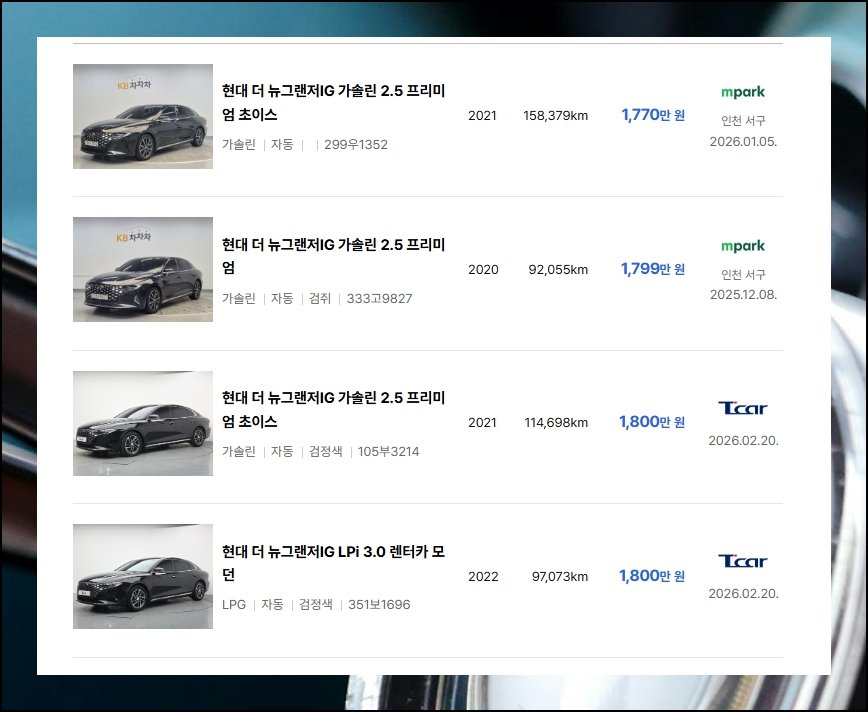This screenshot has height=712, width=868.
Task: Open thumbnail of car 351보1696
Action: (143, 576)
